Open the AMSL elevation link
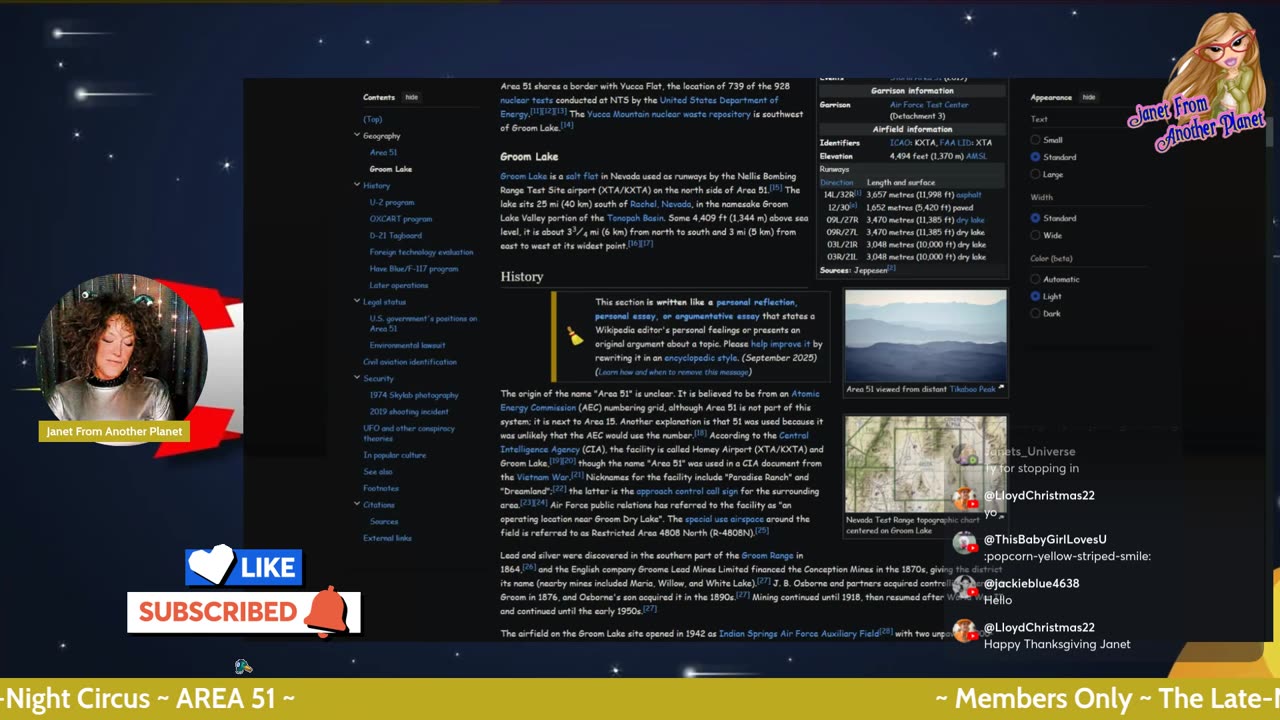This screenshot has height=720, width=1280. [976, 156]
